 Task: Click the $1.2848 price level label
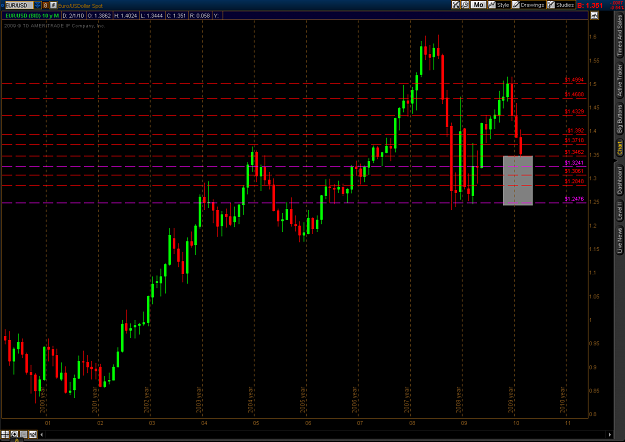coord(574,181)
